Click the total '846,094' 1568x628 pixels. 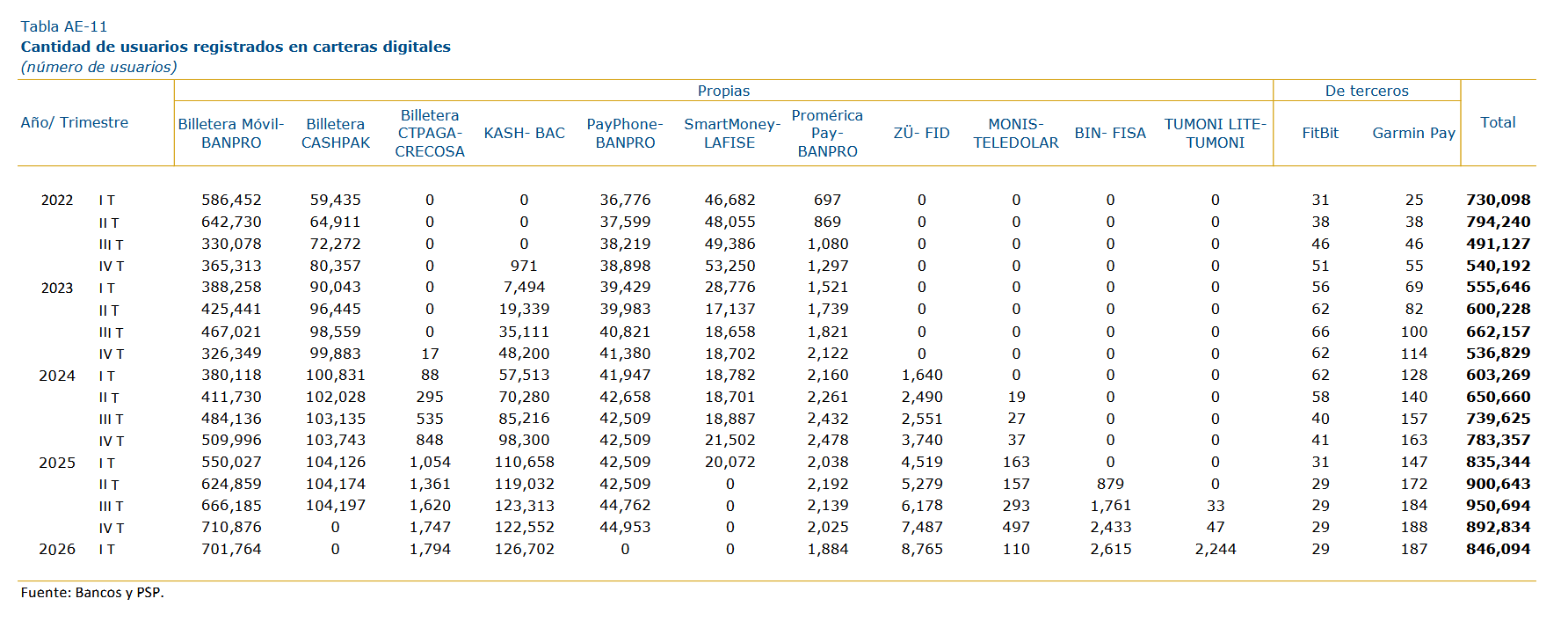(1498, 550)
